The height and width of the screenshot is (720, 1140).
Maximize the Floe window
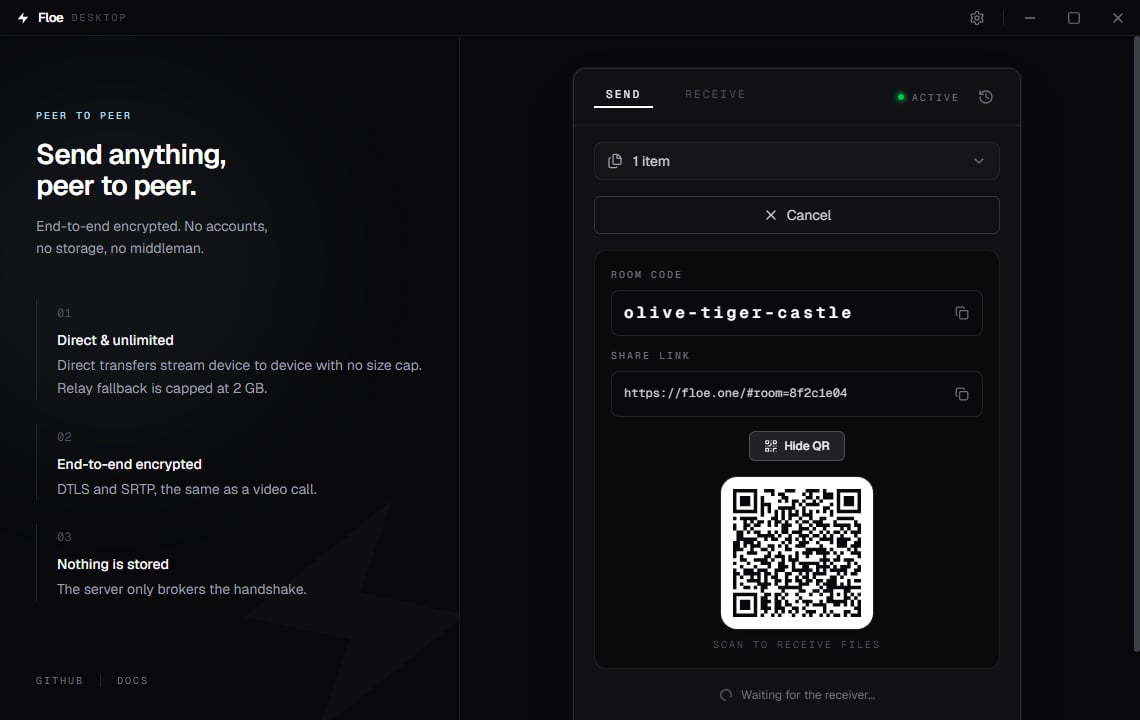click(1073, 18)
